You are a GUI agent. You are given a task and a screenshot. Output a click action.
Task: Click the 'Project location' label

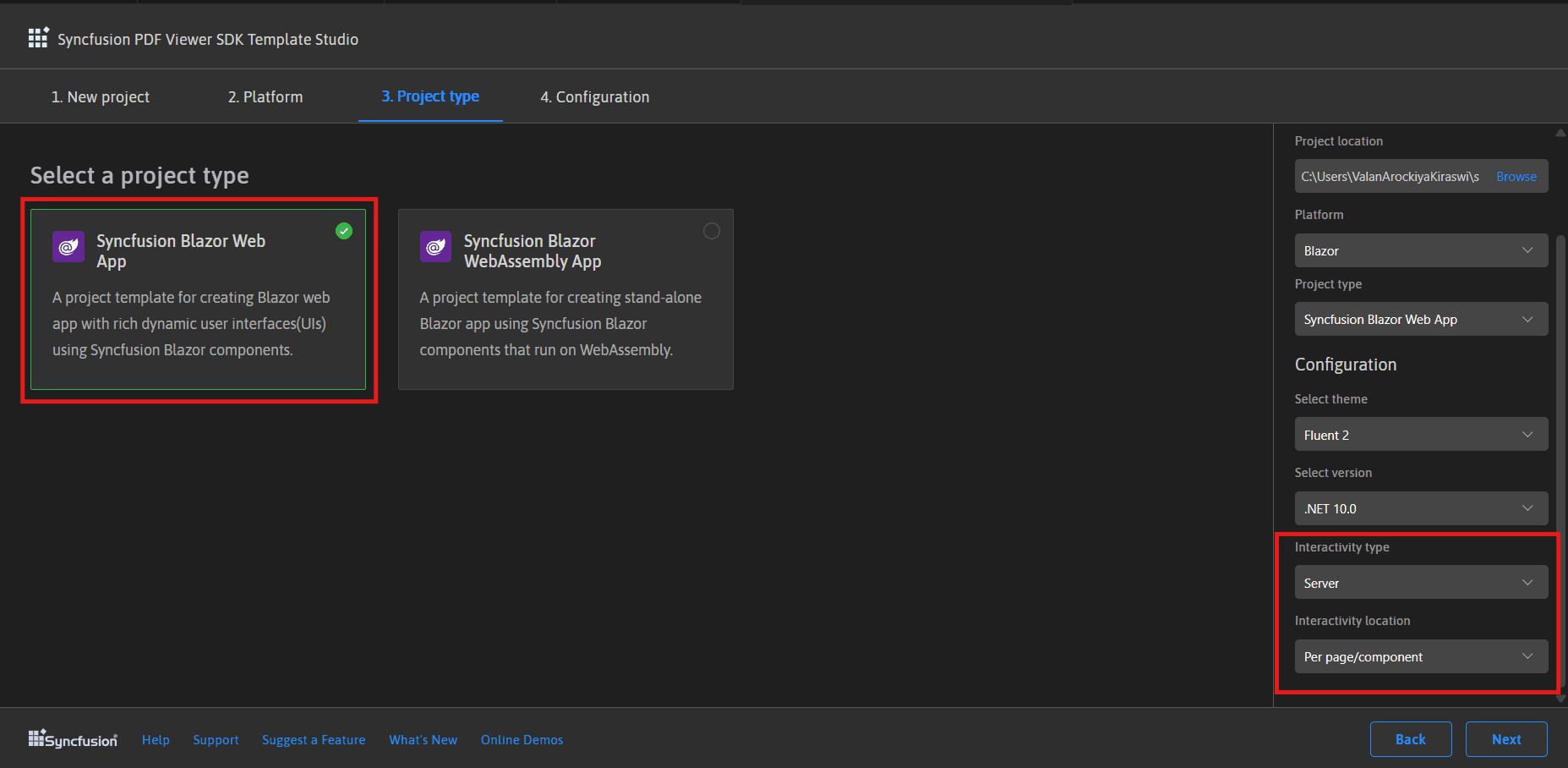click(x=1339, y=141)
